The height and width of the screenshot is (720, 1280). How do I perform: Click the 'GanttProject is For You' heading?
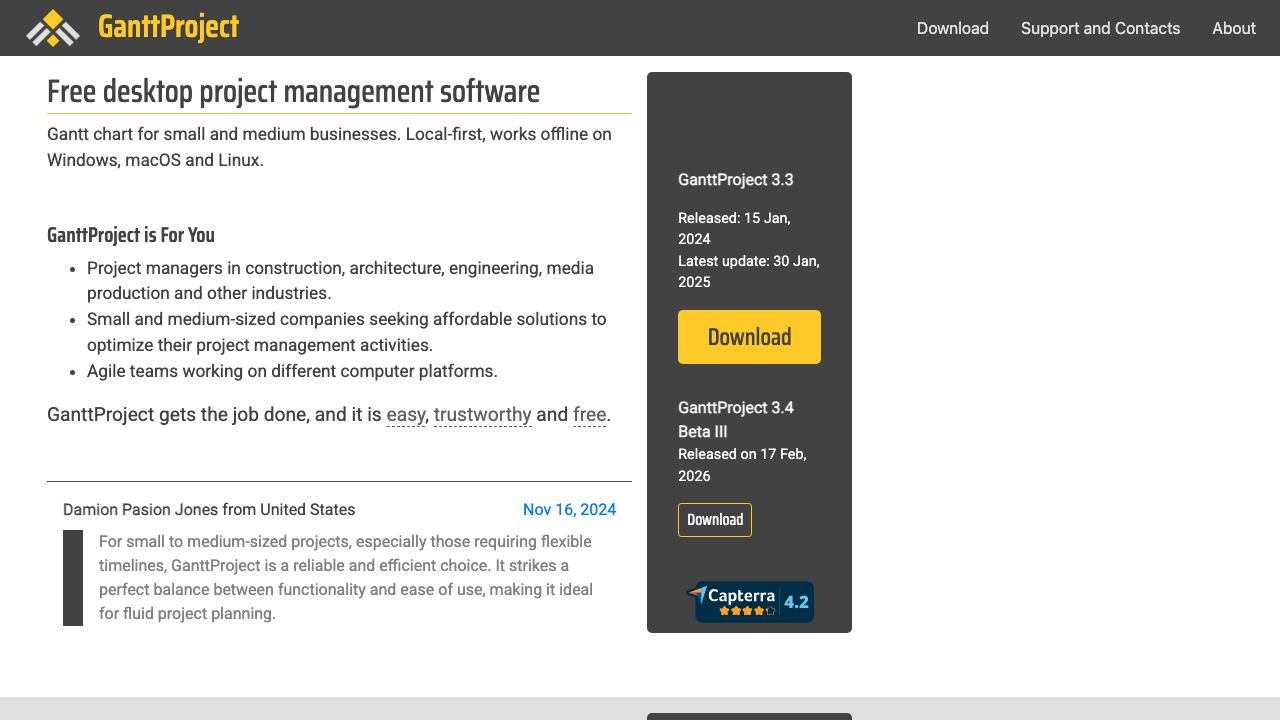(x=131, y=235)
